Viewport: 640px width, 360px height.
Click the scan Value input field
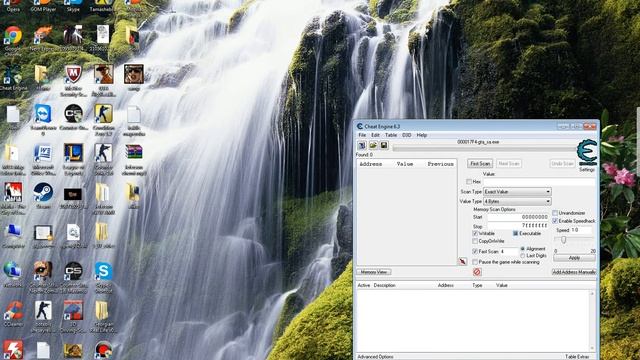pos(540,182)
